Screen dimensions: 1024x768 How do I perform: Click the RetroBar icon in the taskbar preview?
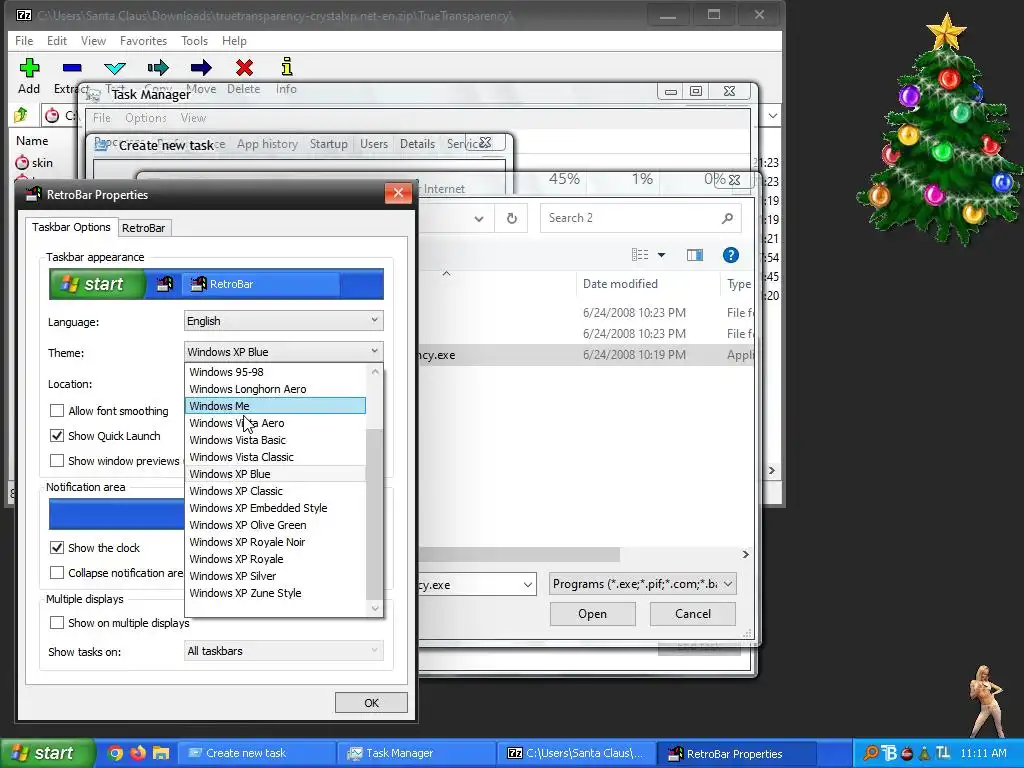coord(165,284)
